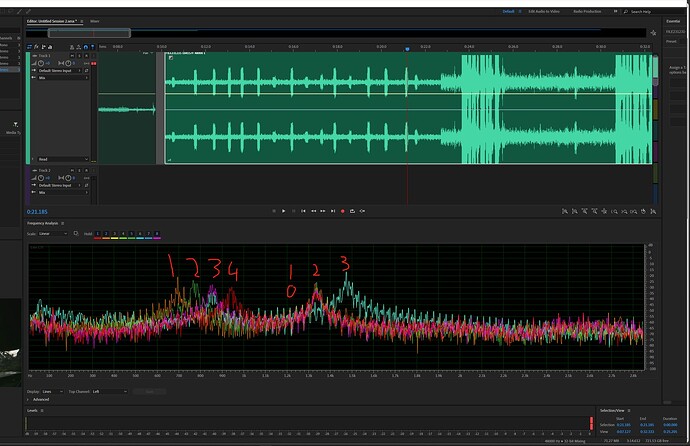Image resolution: width=690 pixels, height=446 pixels.
Task: Toggle Loop Playback in the transport
Action: [x=352, y=211]
